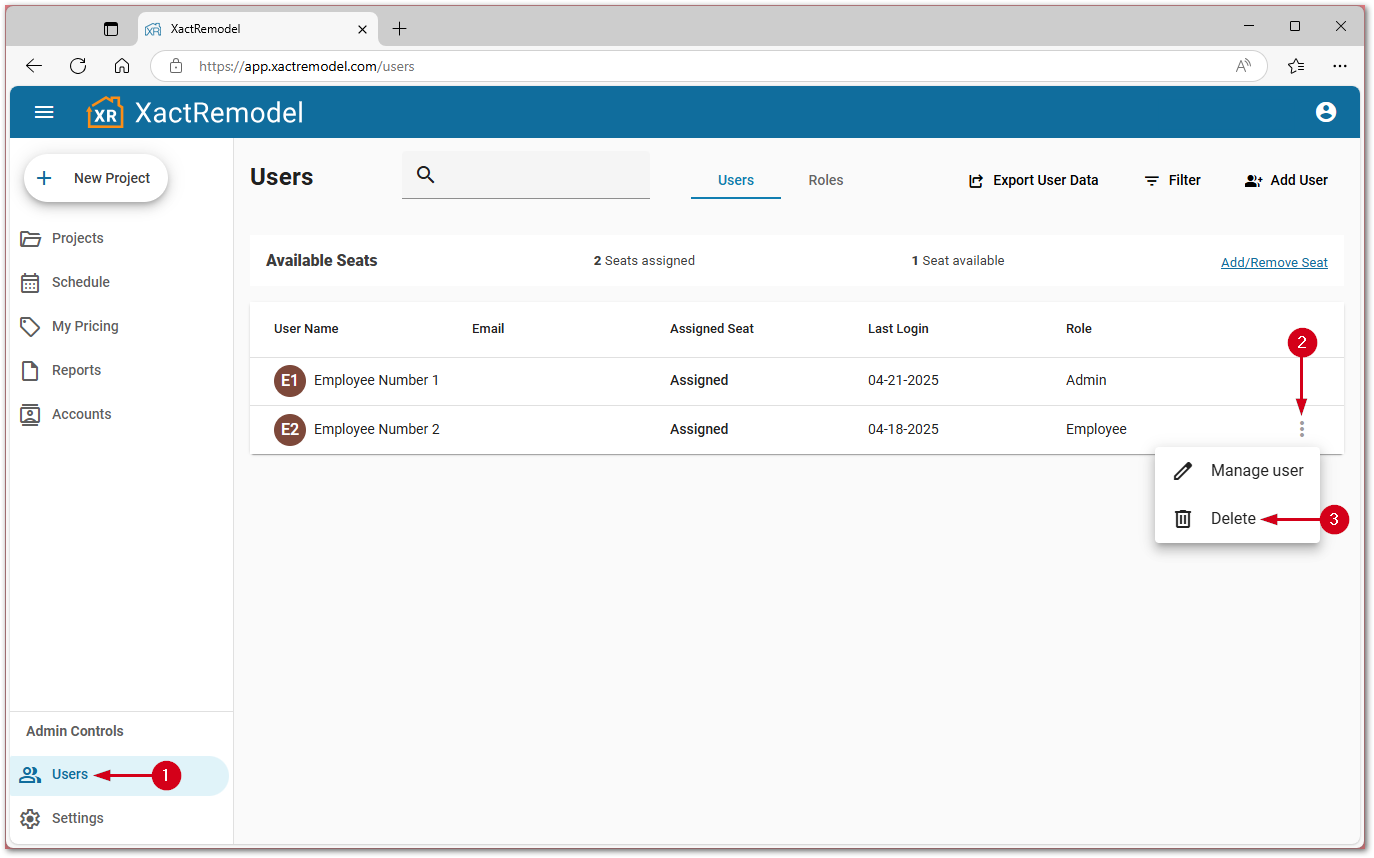Click the User Name column header
Screen dimensions: 1374x858
(x=306, y=329)
